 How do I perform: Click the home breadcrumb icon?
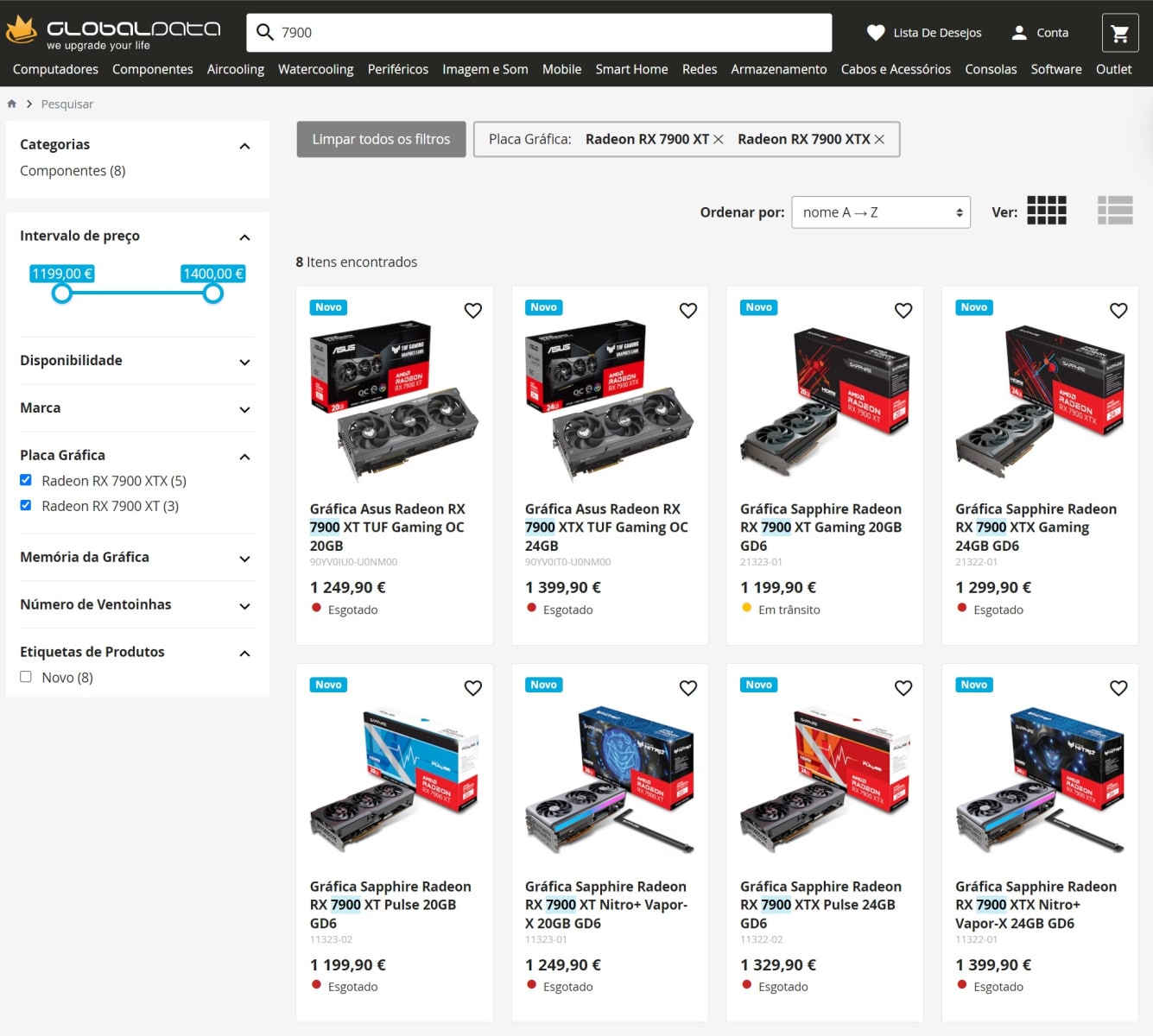[x=12, y=104]
